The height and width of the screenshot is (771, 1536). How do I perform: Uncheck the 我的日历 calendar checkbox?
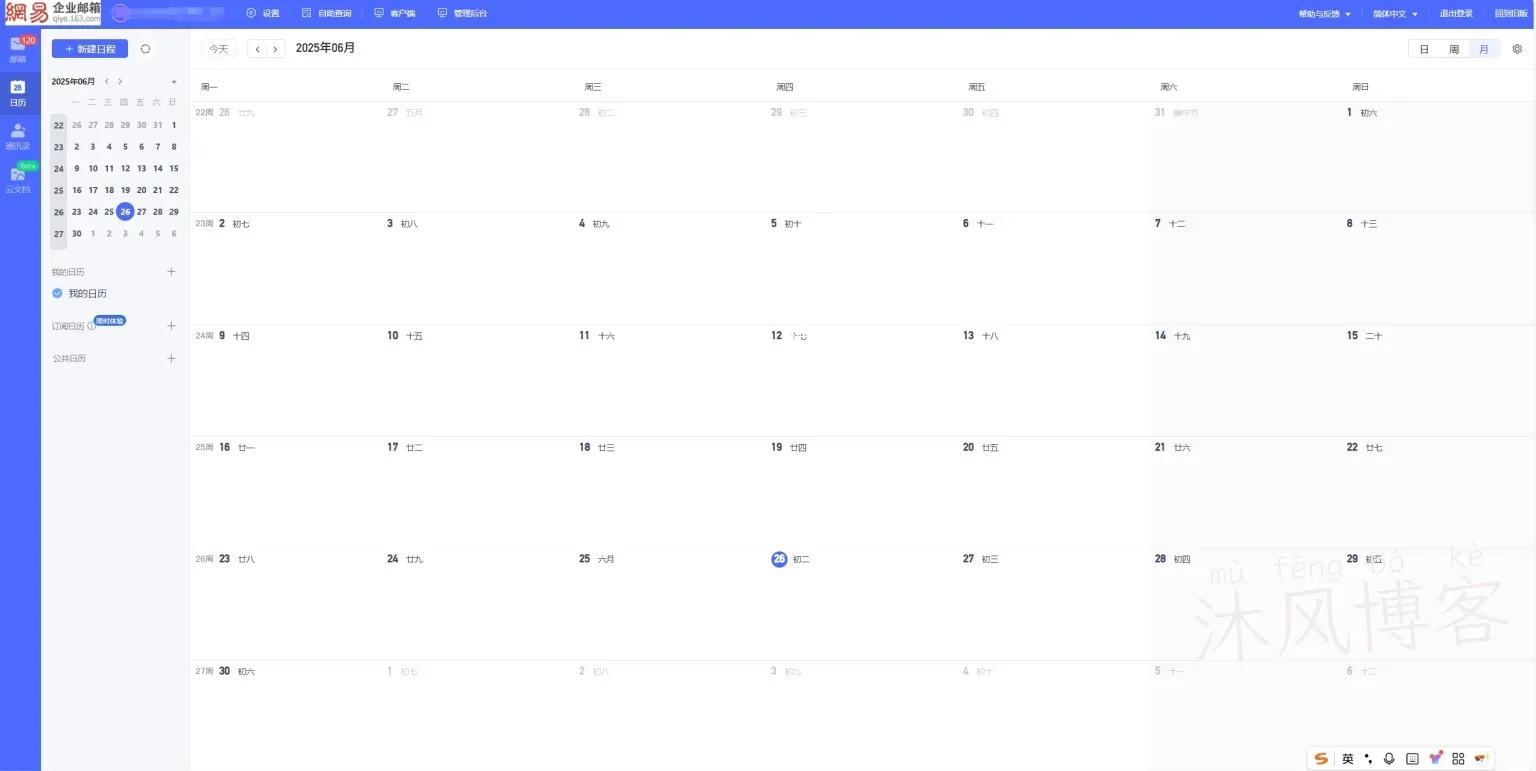pos(57,293)
